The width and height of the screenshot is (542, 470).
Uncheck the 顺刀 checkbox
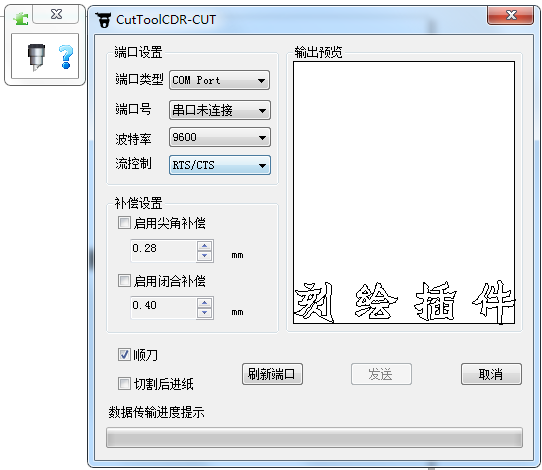click(x=124, y=355)
